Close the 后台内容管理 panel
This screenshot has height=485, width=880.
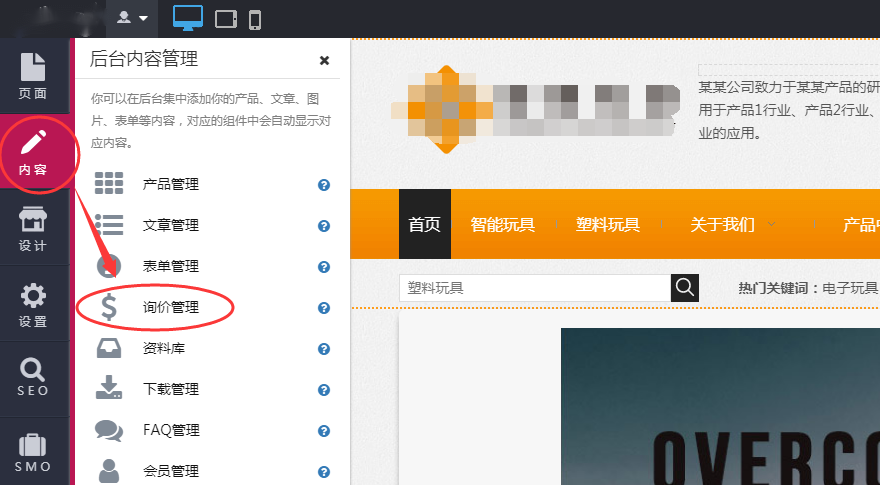tap(324, 60)
